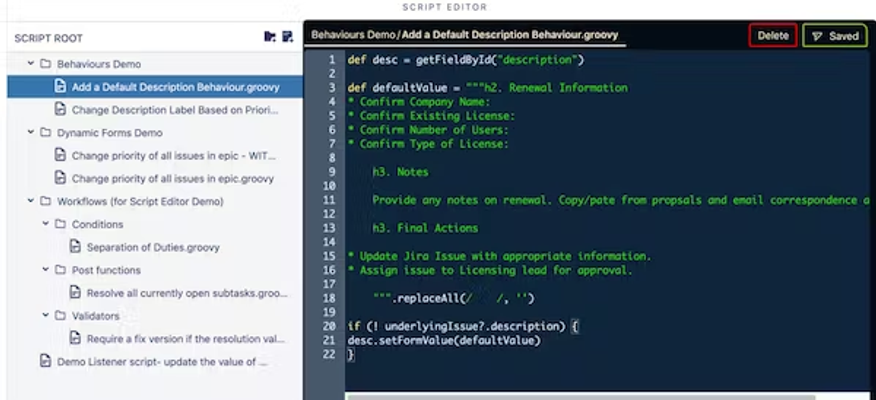Collapse the Conditions folder chevron

pyautogui.click(x=46, y=224)
